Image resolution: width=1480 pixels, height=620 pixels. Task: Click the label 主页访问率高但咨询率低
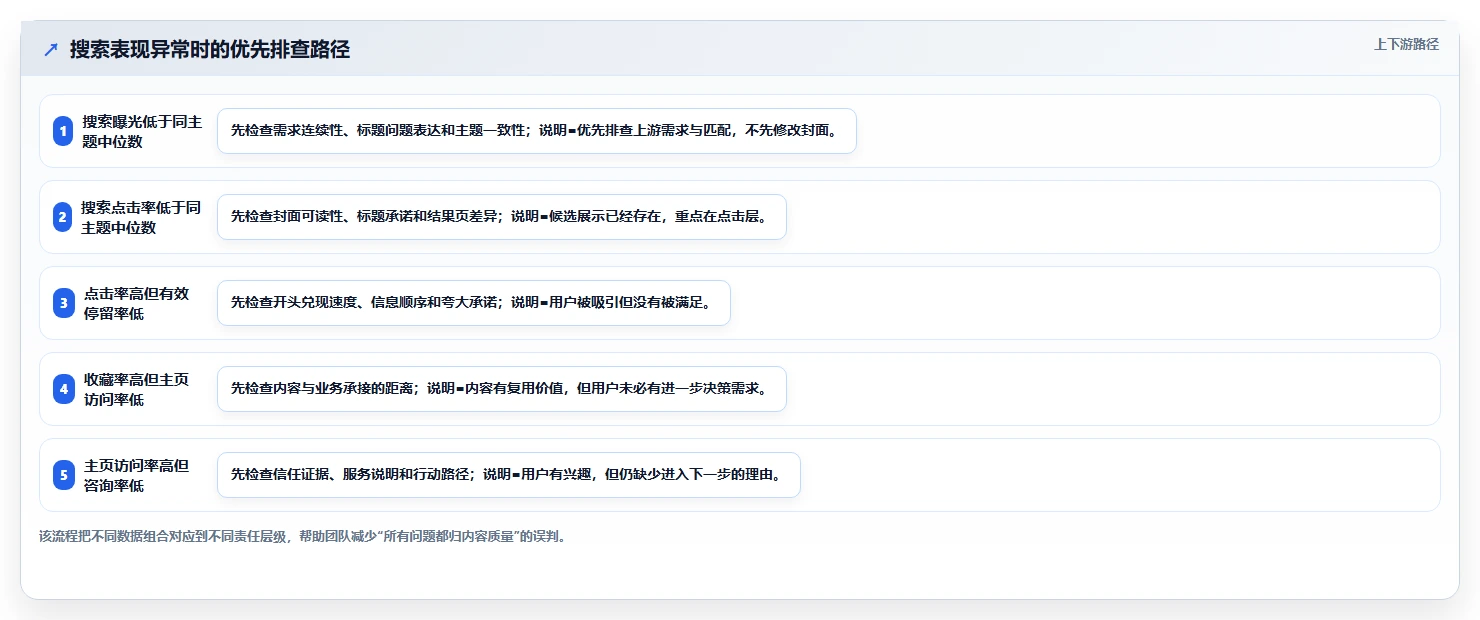pos(137,475)
